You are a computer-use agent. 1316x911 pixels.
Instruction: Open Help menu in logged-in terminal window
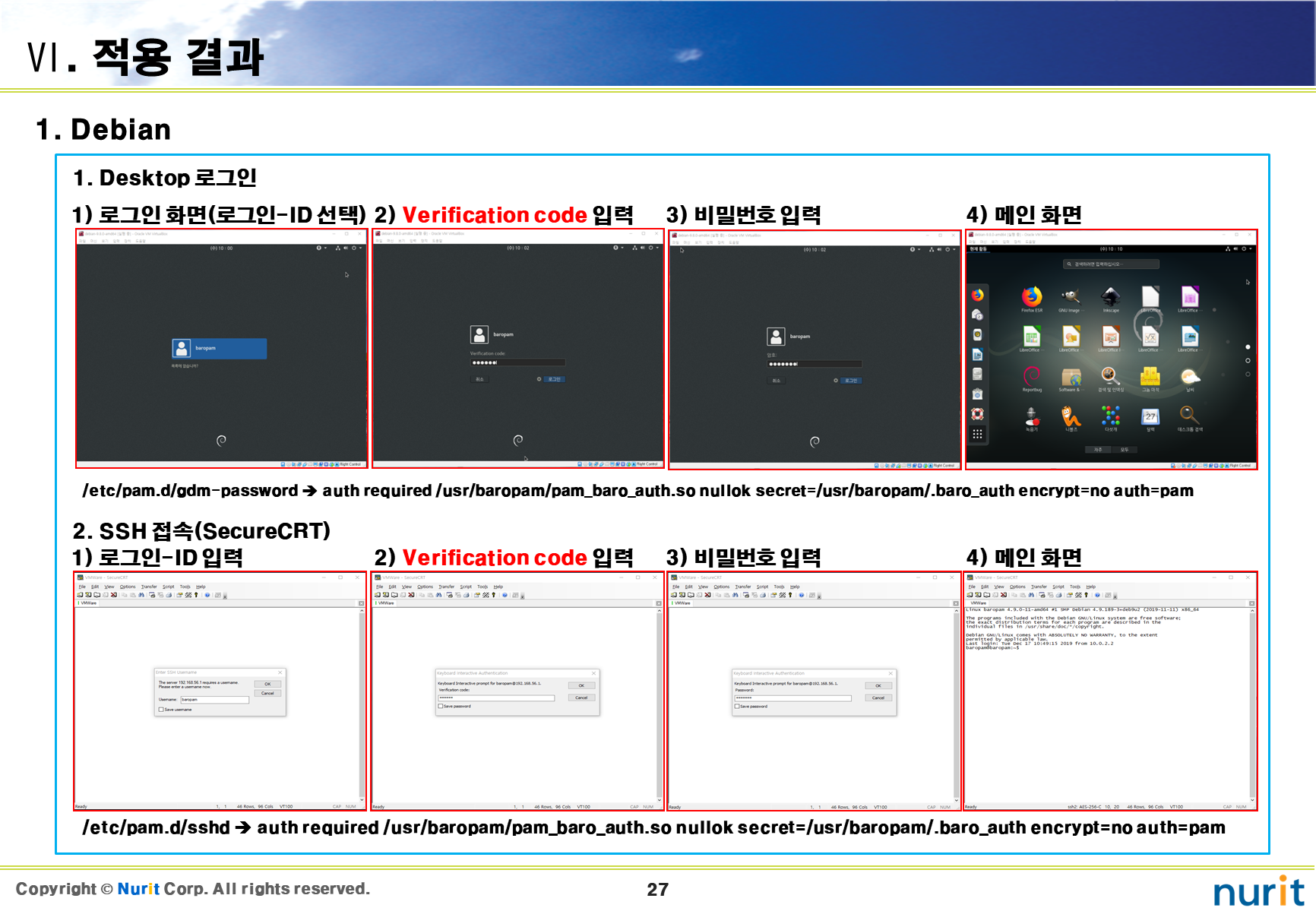[x=1091, y=587]
